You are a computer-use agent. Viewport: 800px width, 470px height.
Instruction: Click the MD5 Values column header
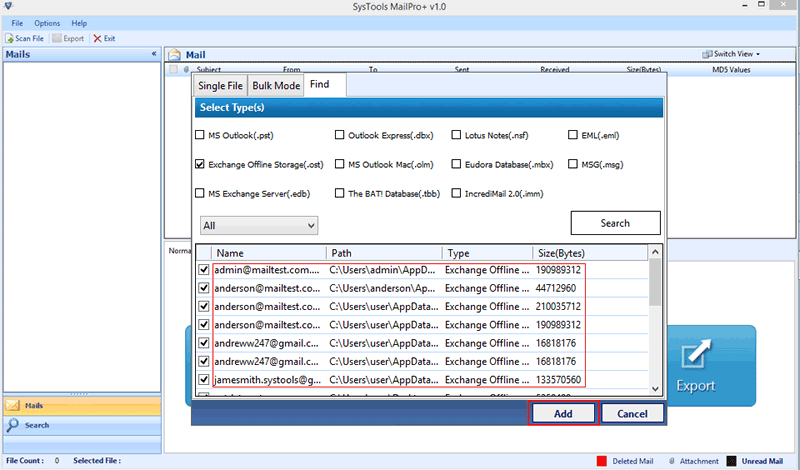pos(731,70)
